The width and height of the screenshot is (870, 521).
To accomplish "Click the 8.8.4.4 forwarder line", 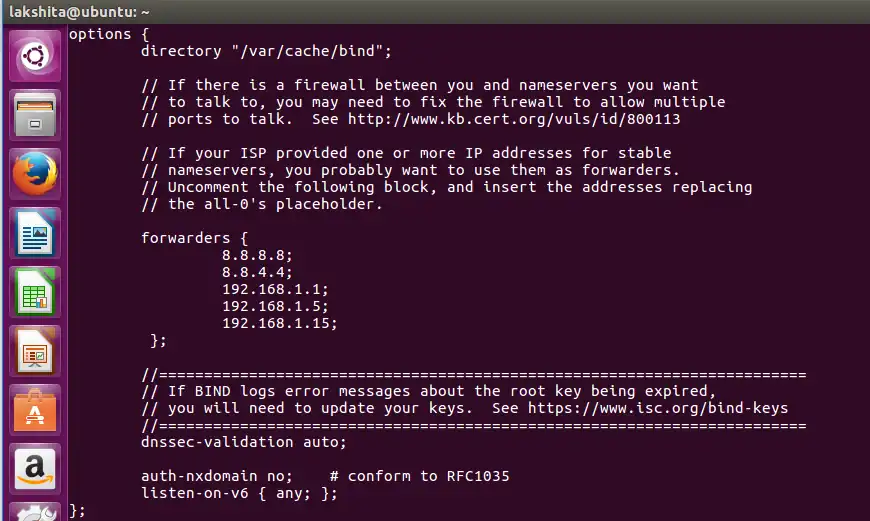I will coord(257,272).
